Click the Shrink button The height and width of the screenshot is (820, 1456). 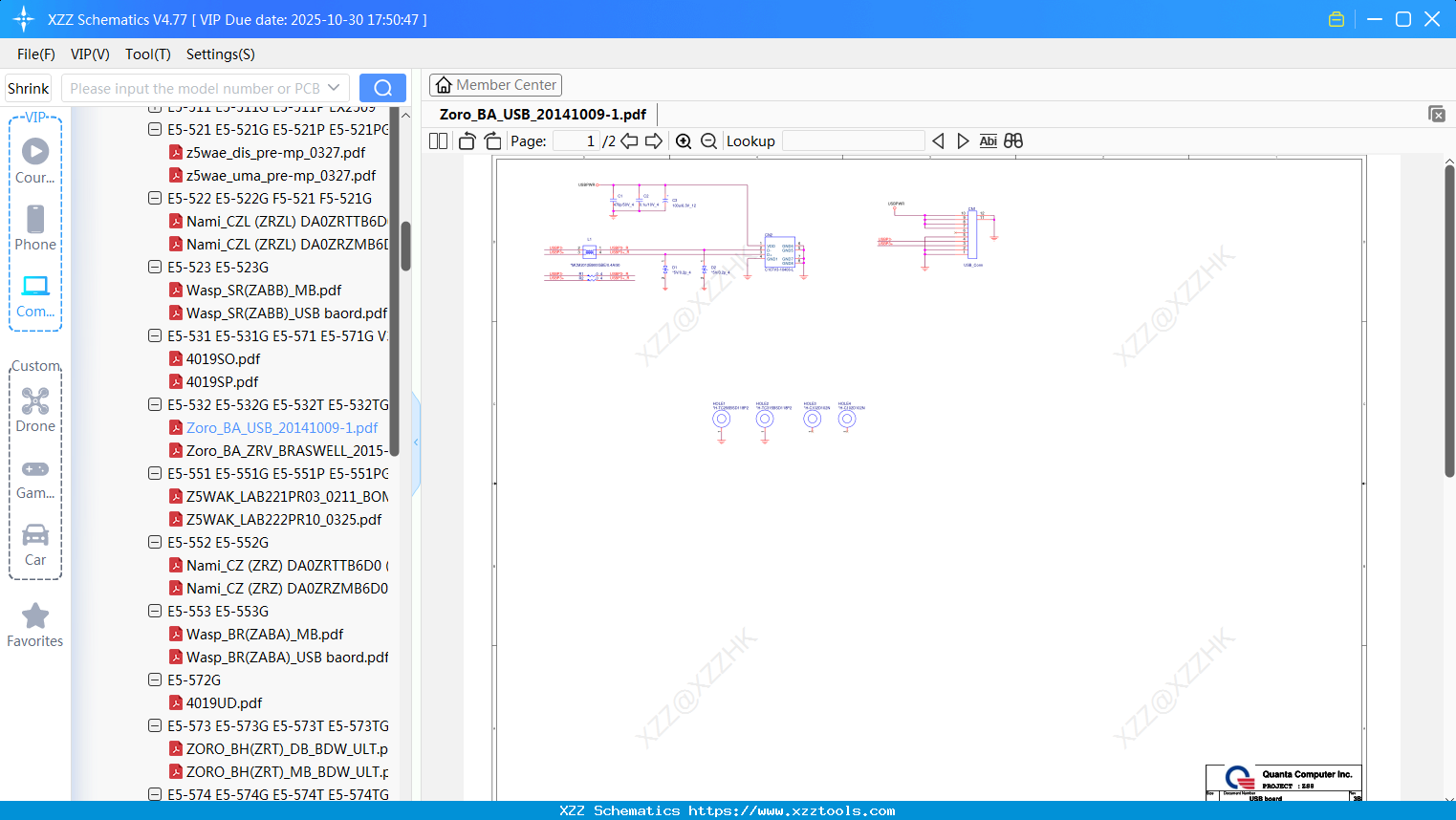29,88
